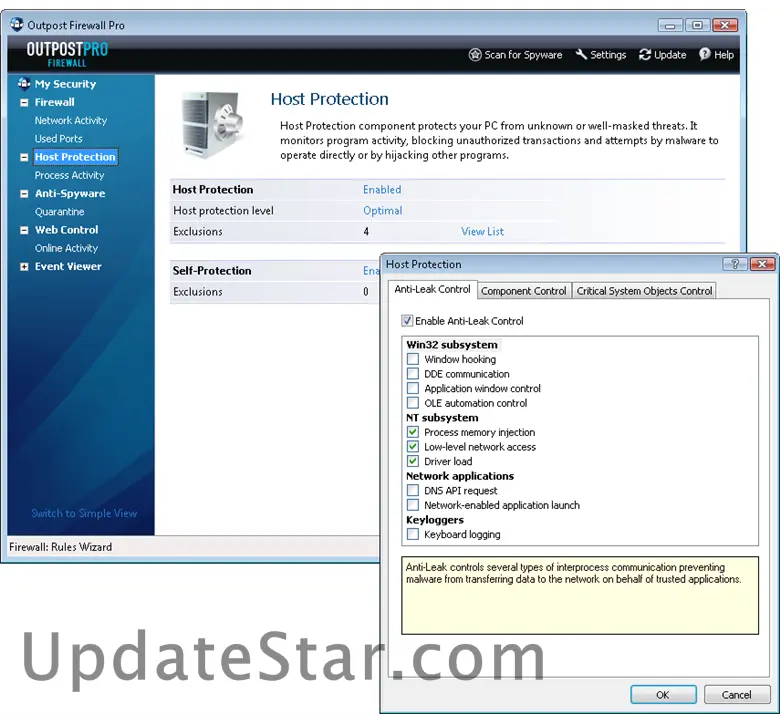Click the My Security sidebar icon
Screen dimensions: 780x714
pyautogui.click(x=24, y=84)
